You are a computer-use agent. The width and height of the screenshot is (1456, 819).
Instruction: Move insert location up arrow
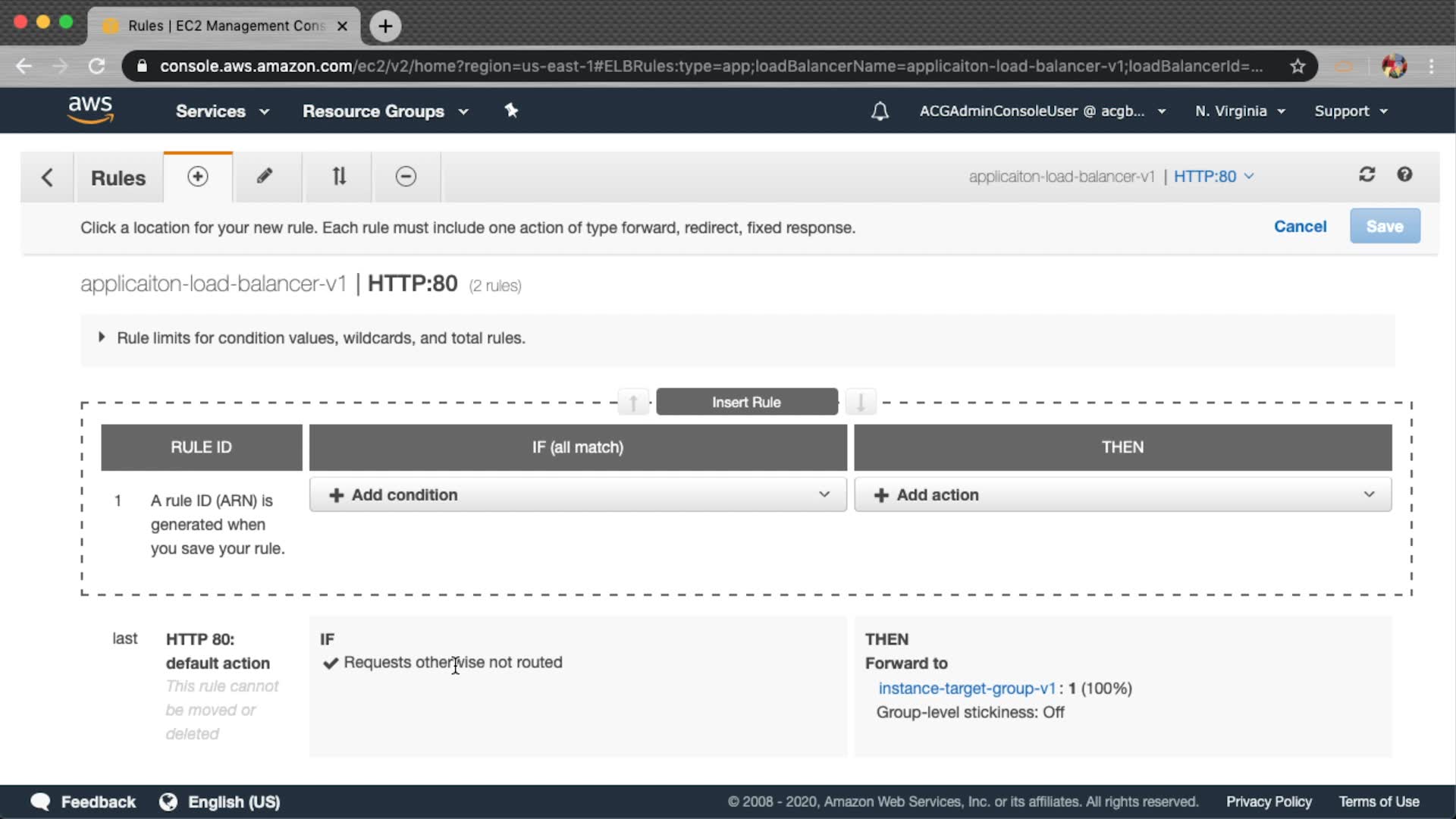pos(633,402)
